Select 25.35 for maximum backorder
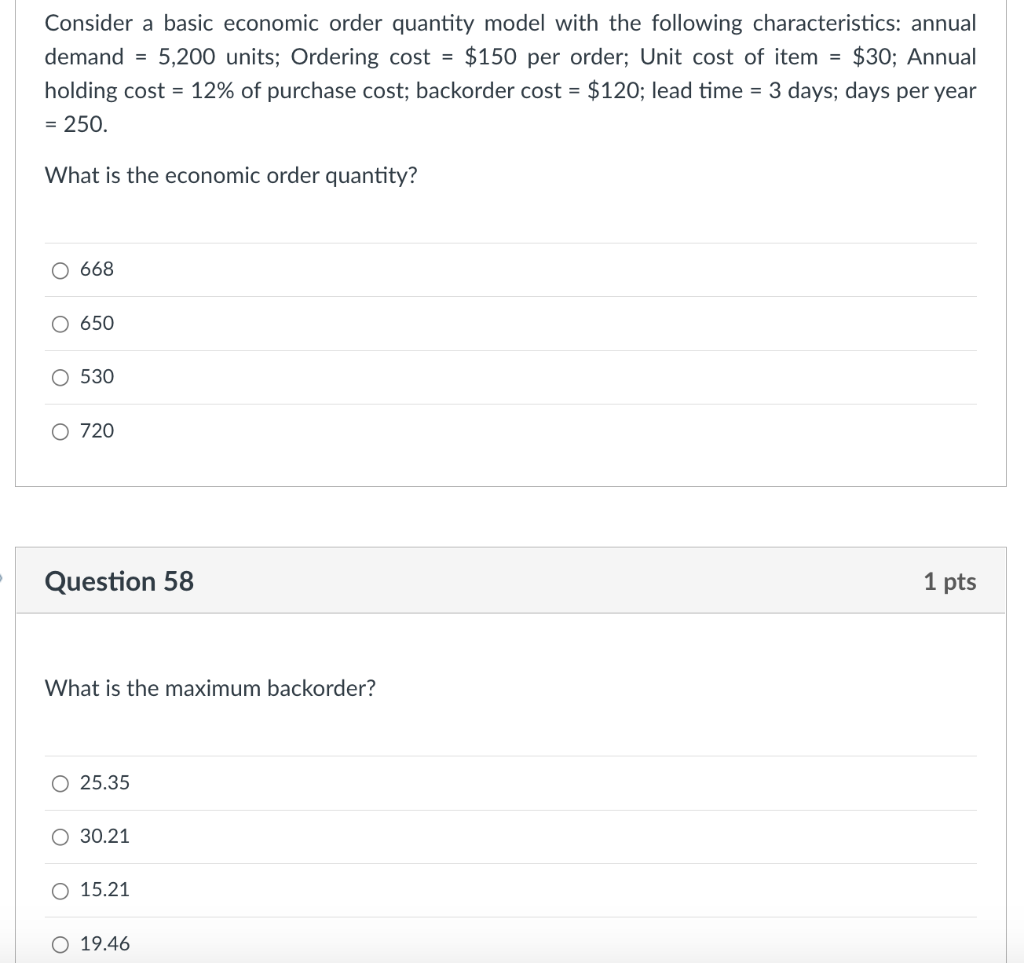The width and height of the screenshot is (1024, 963). pyautogui.click(x=60, y=783)
